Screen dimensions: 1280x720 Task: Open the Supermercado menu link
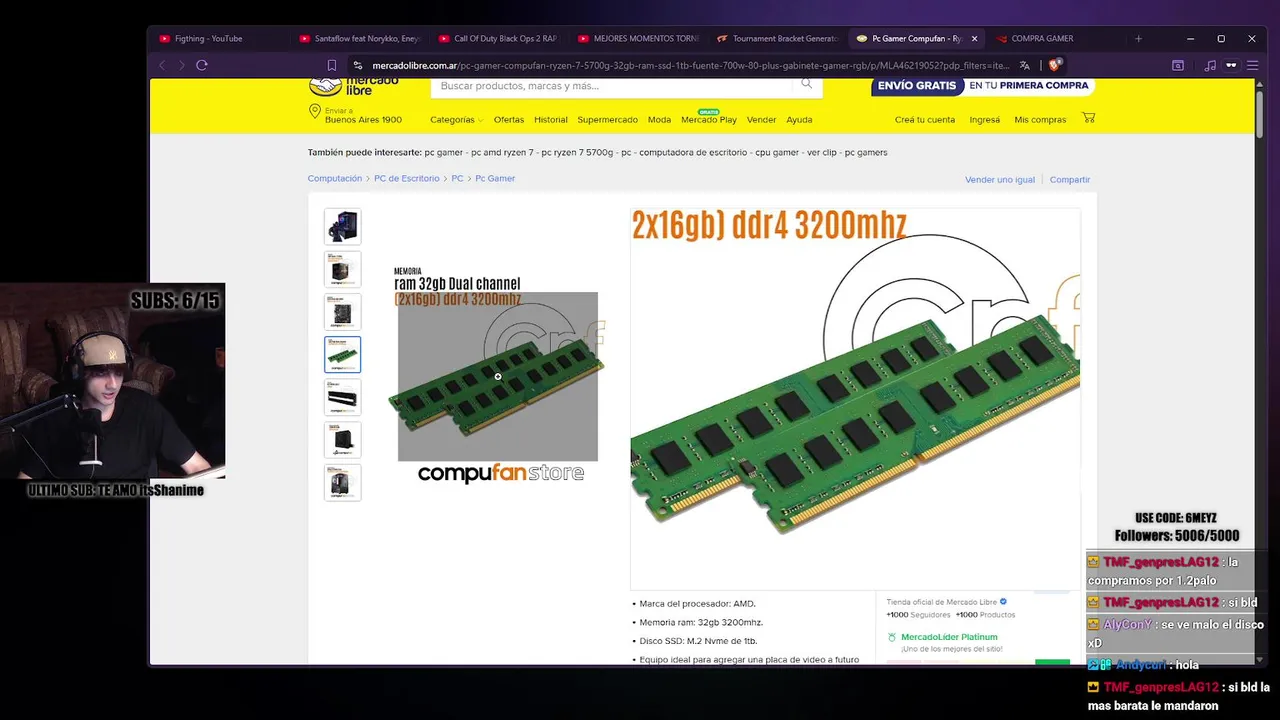click(x=607, y=120)
